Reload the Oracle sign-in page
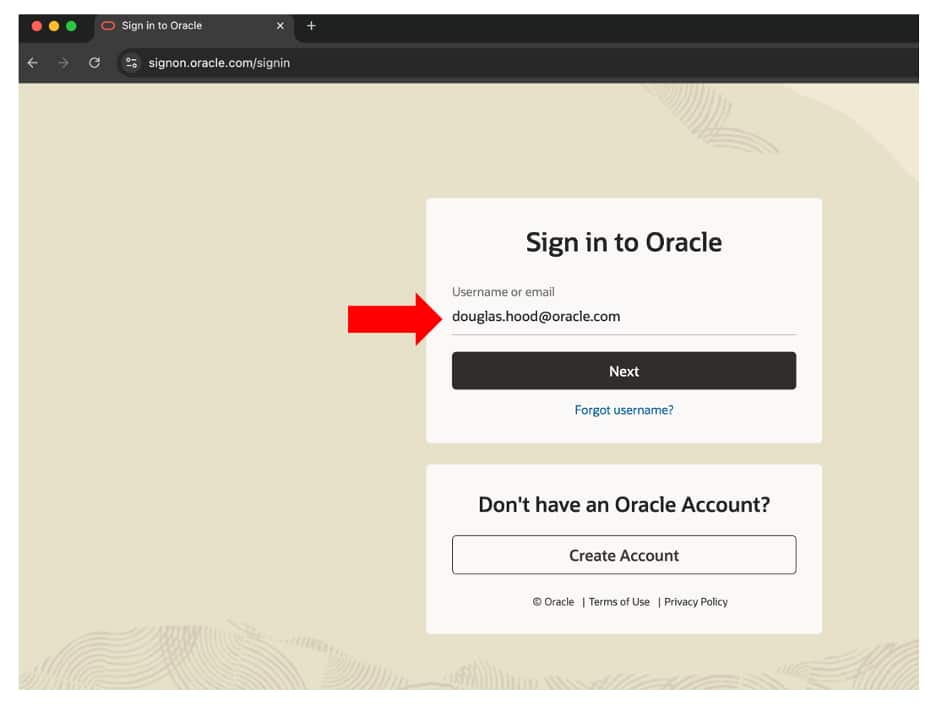Screen dimensions: 936x706 click(x=94, y=63)
